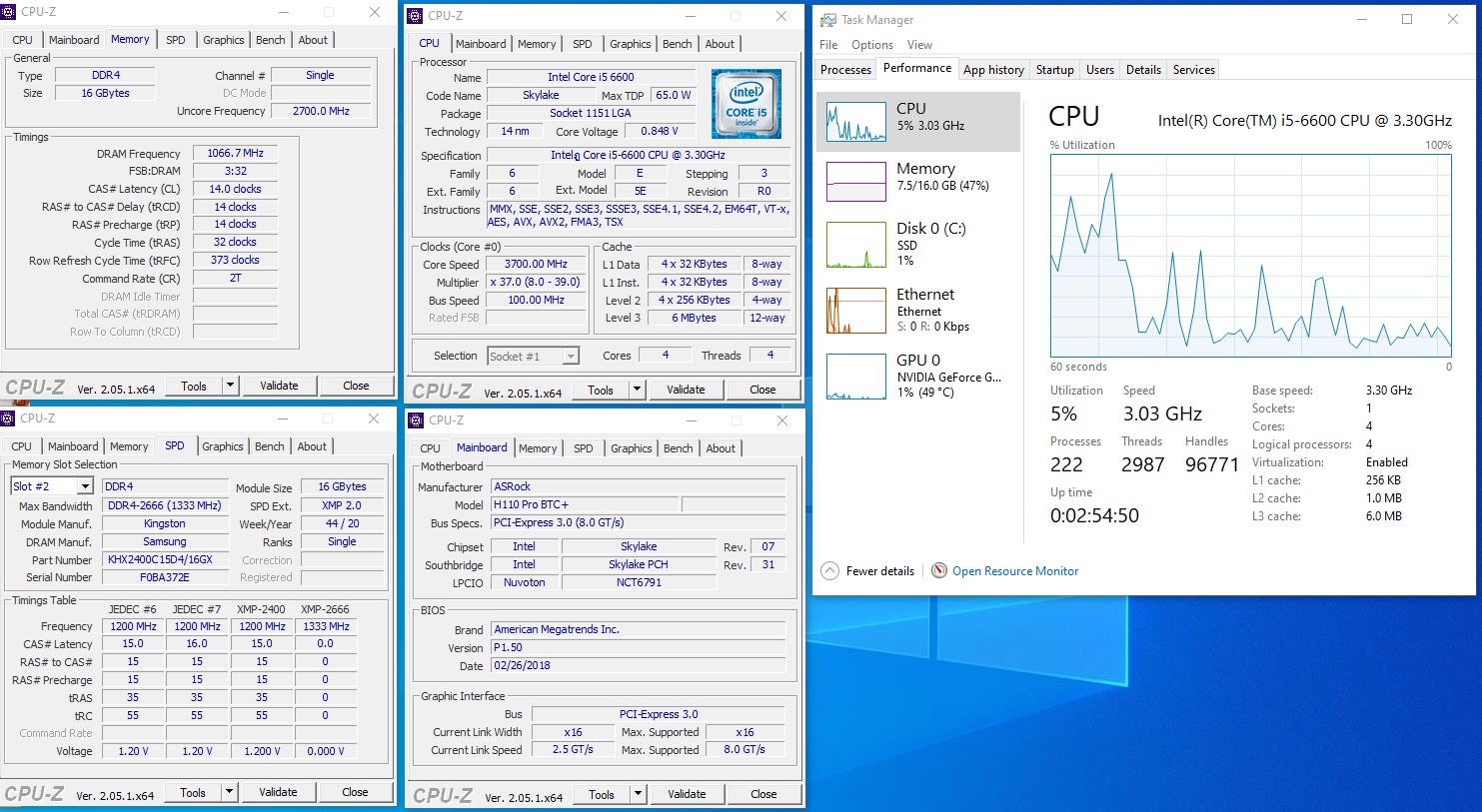Expand Tools dropdown arrow in Memory window
Viewport: 1482px width, 812px height.
[x=230, y=386]
